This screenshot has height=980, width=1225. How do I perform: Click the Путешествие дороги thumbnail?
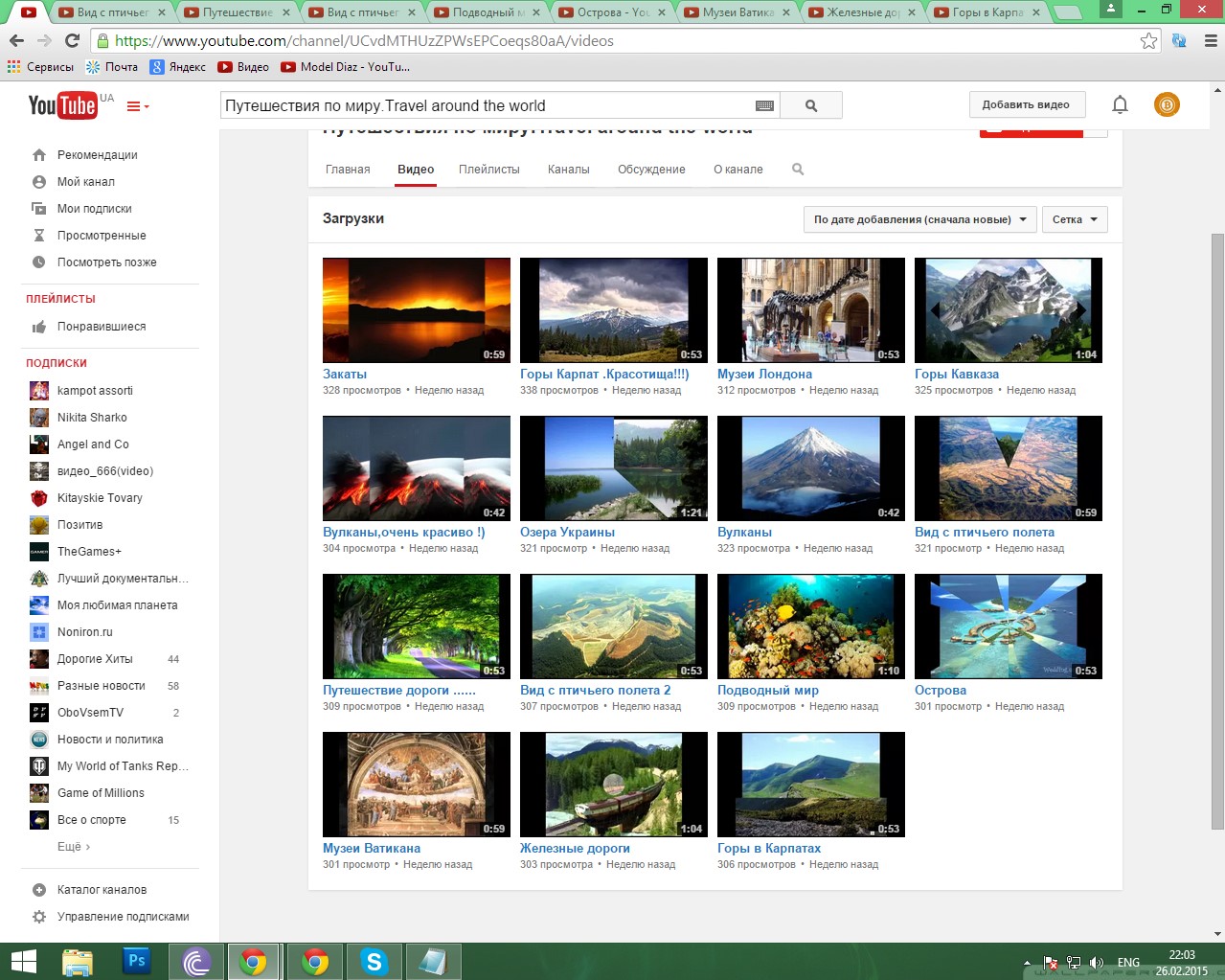click(417, 627)
